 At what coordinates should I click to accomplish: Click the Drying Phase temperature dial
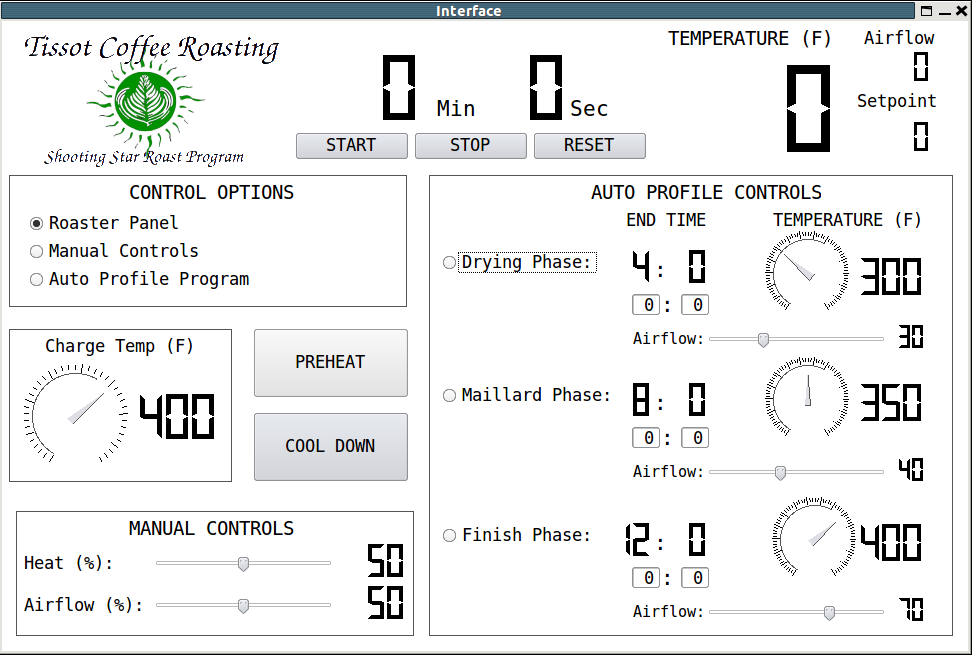click(x=807, y=274)
